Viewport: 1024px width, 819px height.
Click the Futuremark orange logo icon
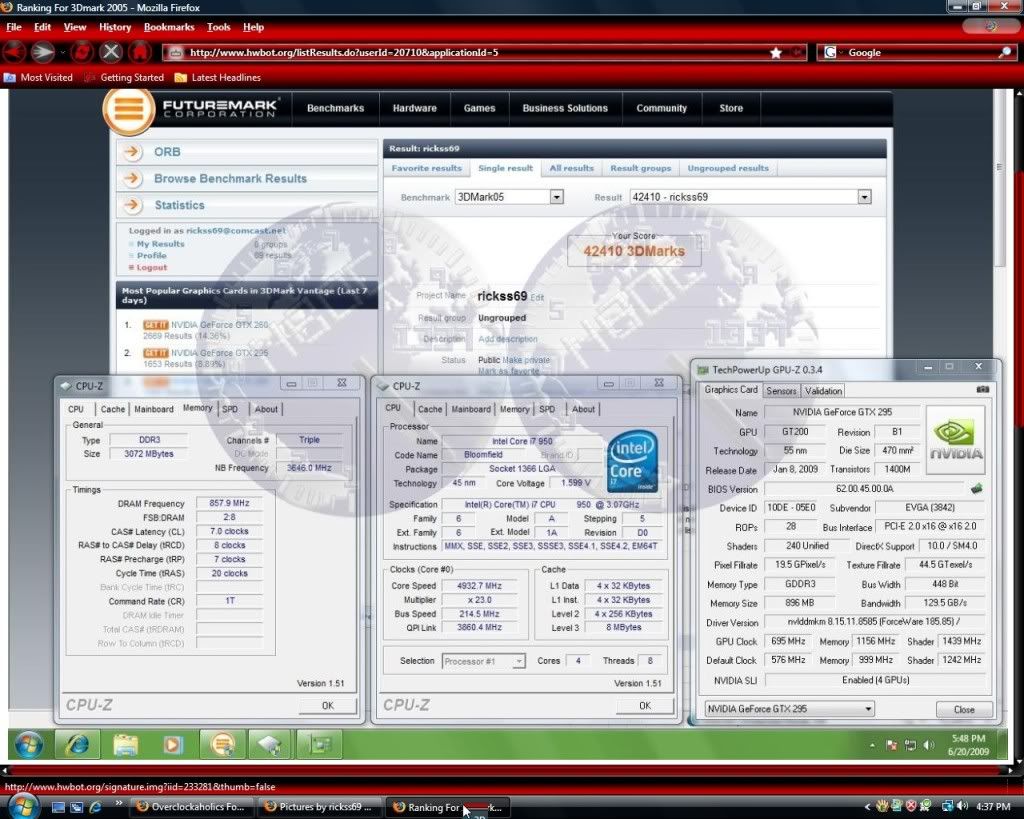129,109
